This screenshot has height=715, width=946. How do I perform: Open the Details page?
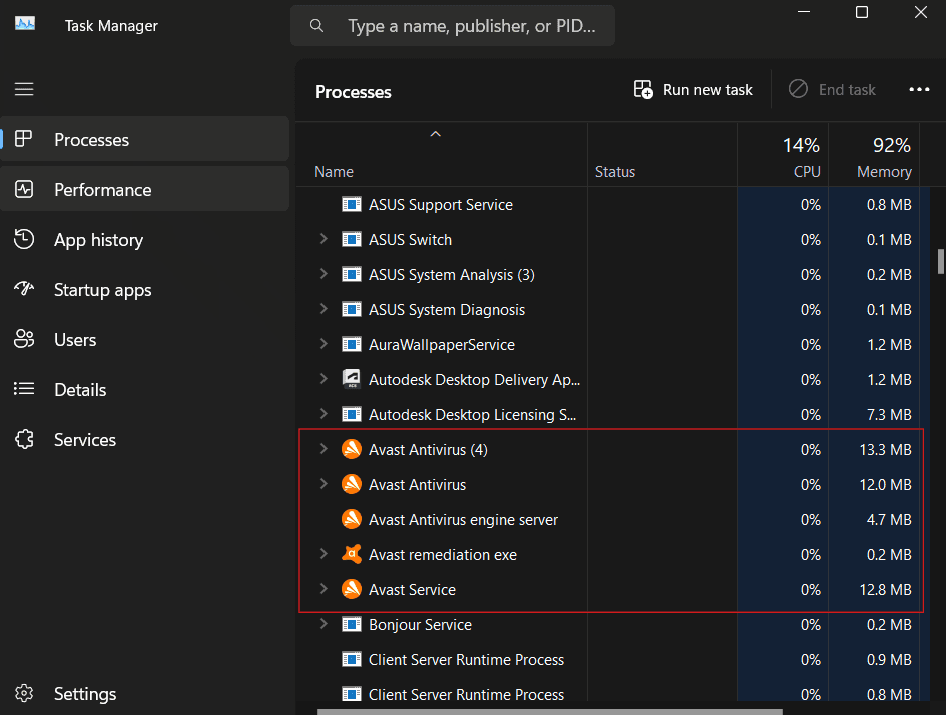click(x=145, y=390)
